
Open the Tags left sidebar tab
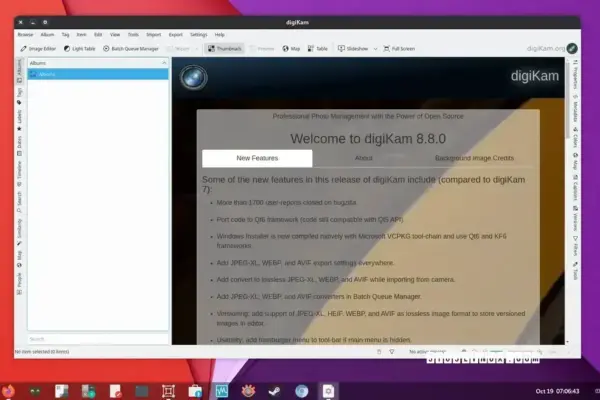coord(19,96)
